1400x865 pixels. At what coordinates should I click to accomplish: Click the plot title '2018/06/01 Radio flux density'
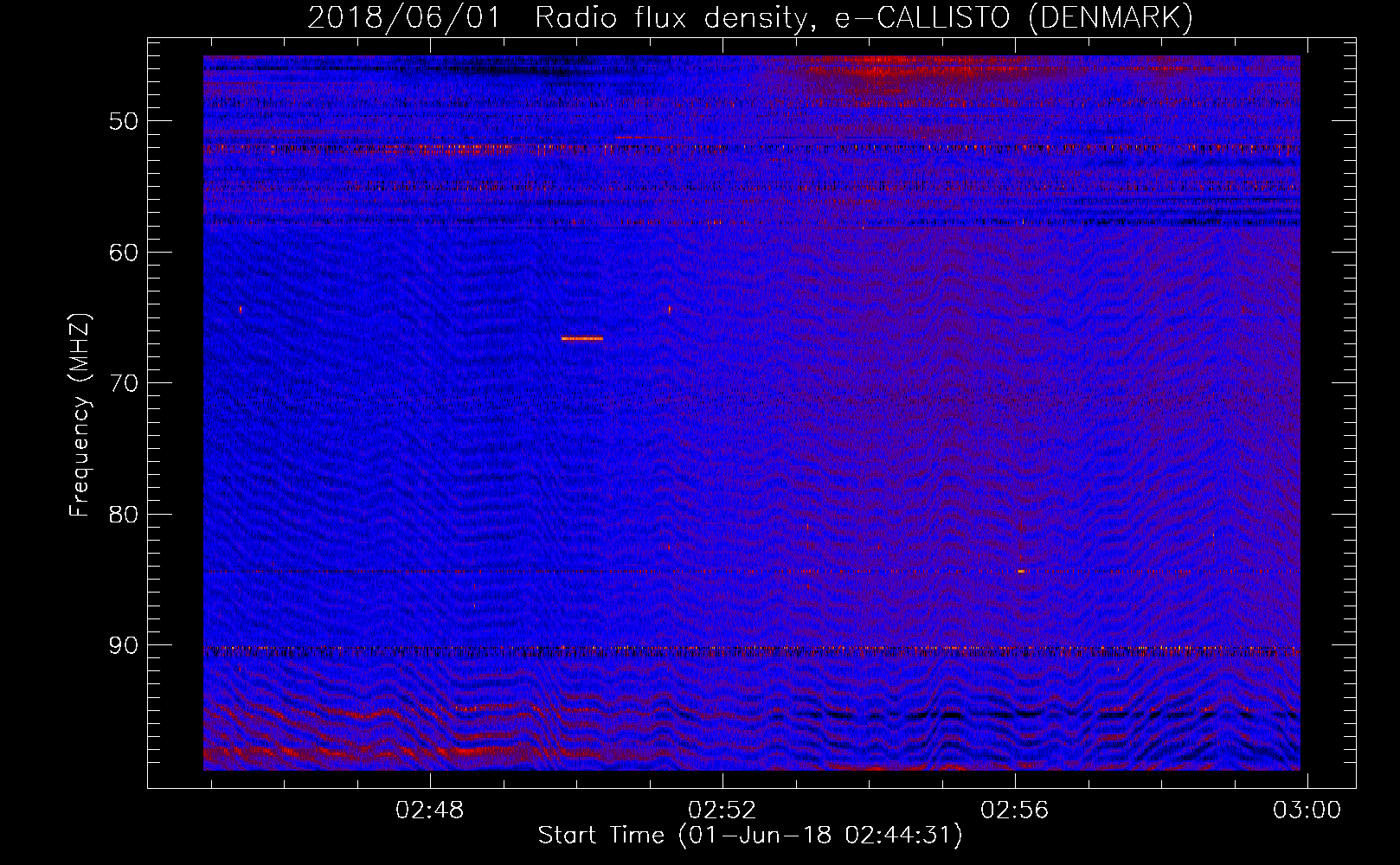pos(750,17)
